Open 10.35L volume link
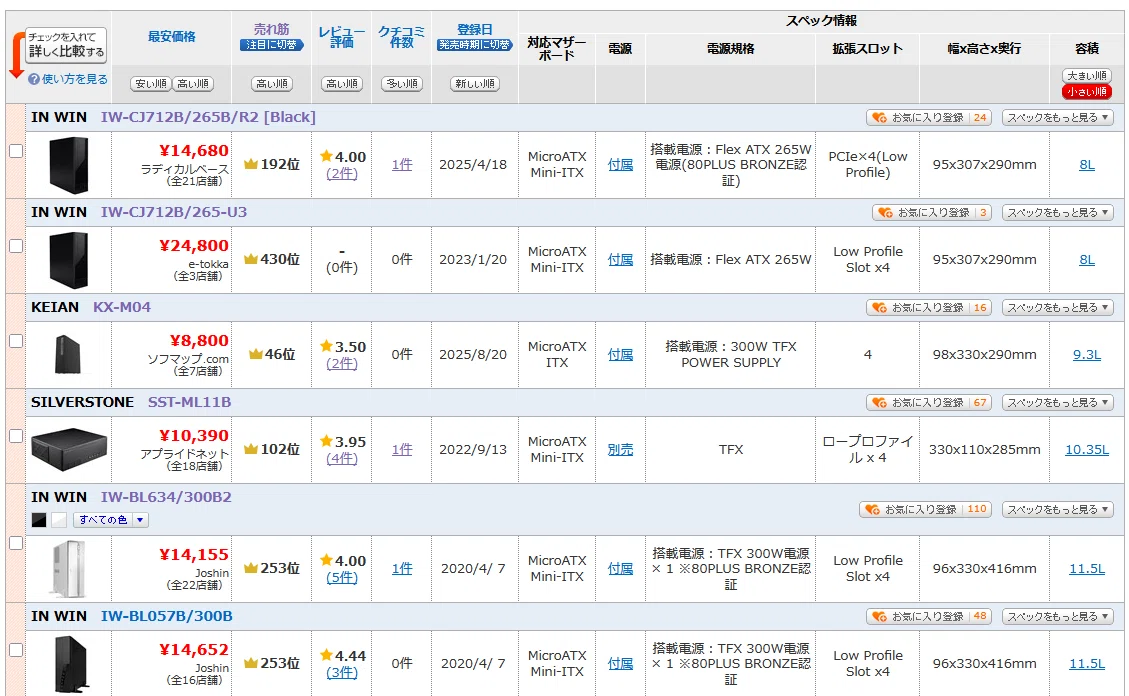1129x696 pixels. pyautogui.click(x=1087, y=449)
